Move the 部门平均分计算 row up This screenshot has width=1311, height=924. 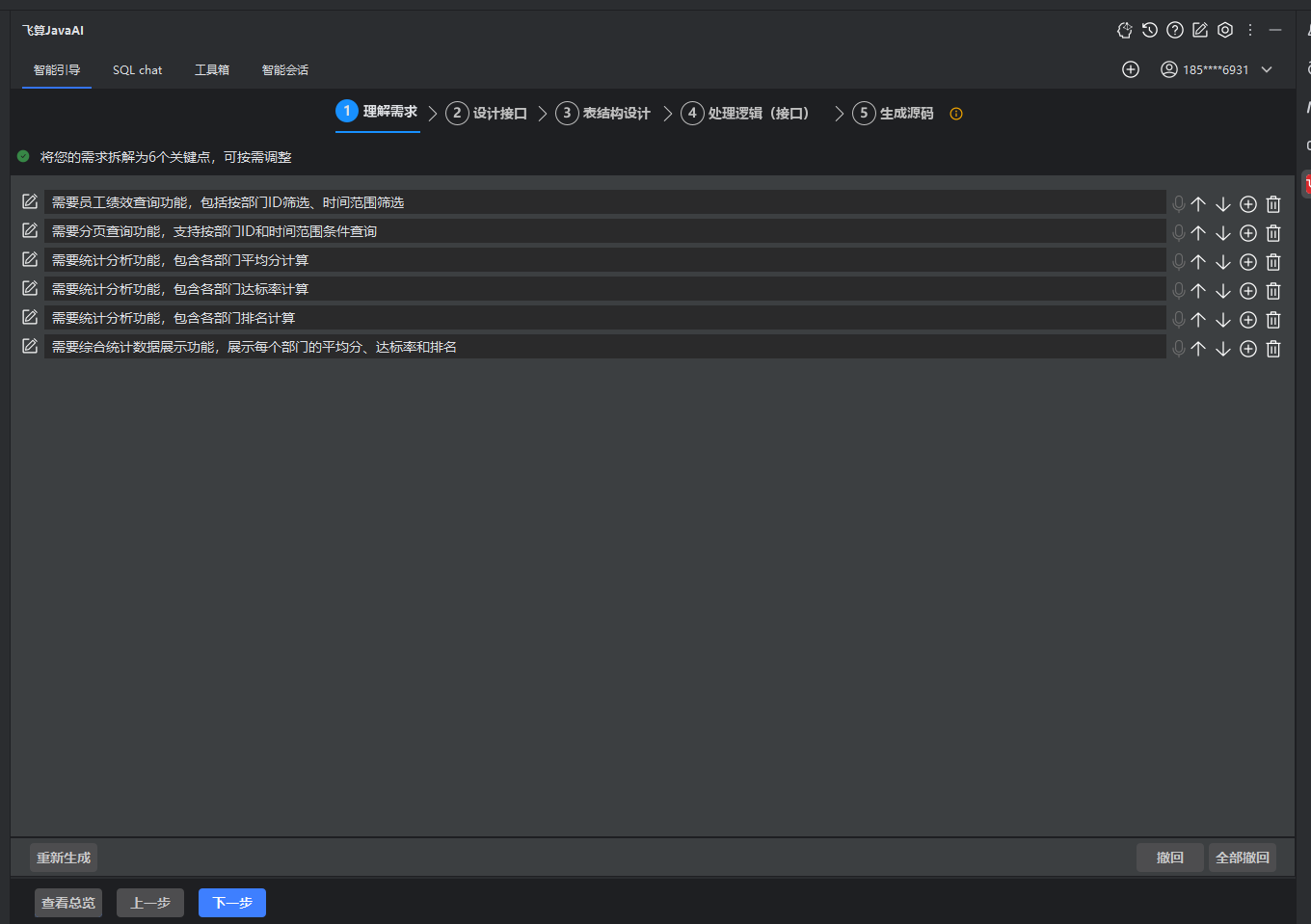pos(1198,262)
